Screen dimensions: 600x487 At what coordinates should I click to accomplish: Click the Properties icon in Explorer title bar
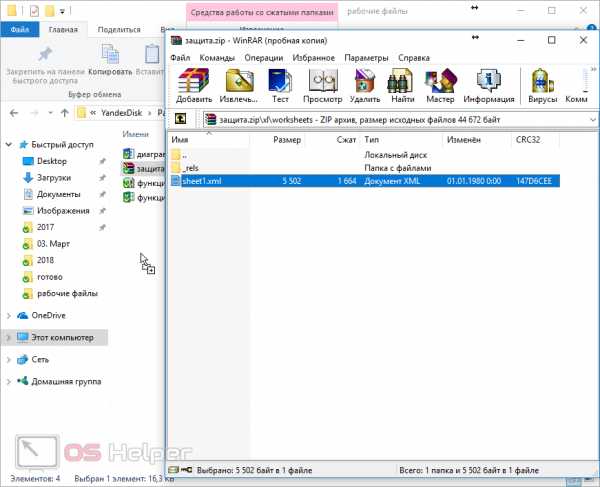(34, 11)
